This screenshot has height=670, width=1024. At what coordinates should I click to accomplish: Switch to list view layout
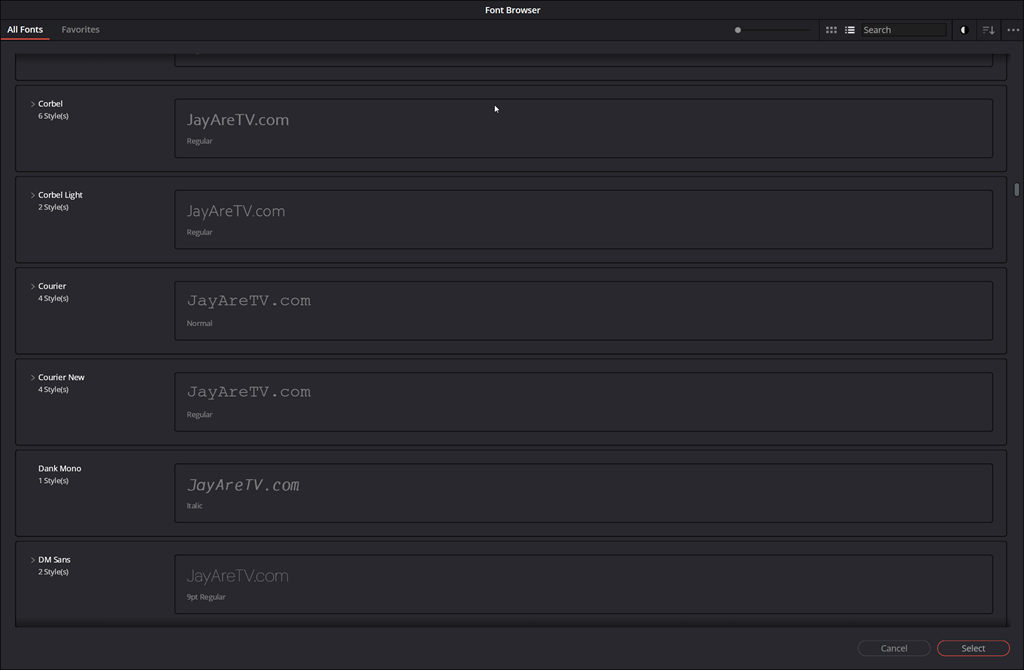tap(850, 30)
